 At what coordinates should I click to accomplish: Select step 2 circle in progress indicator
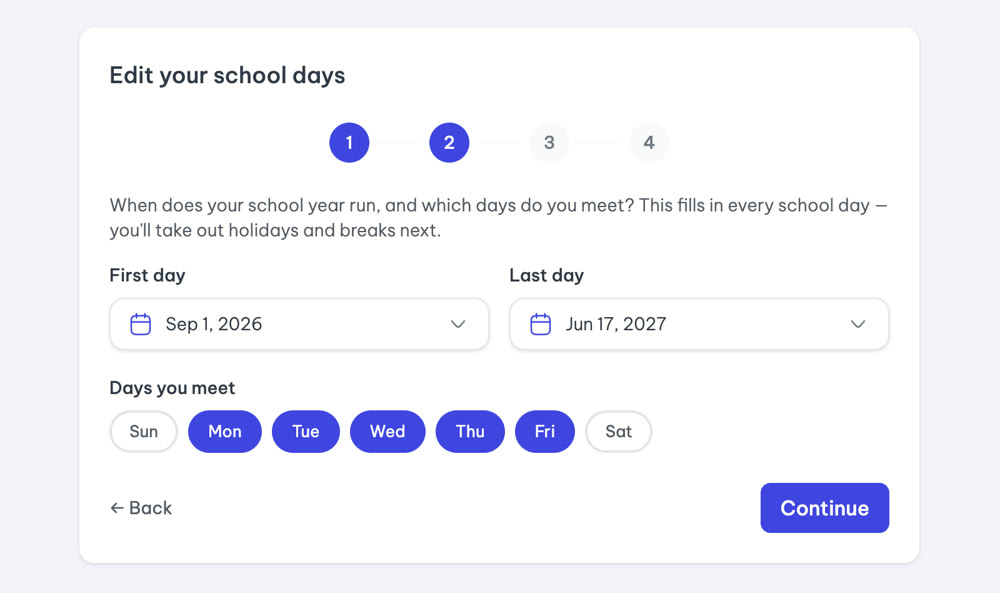point(449,142)
